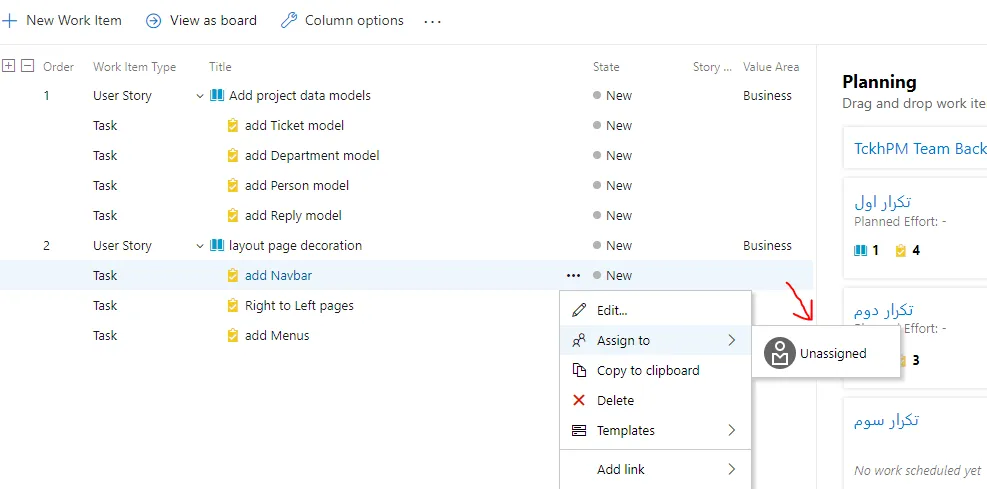
Task: Open the toolbar more actions ellipsis
Action: click(x=432, y=21)
